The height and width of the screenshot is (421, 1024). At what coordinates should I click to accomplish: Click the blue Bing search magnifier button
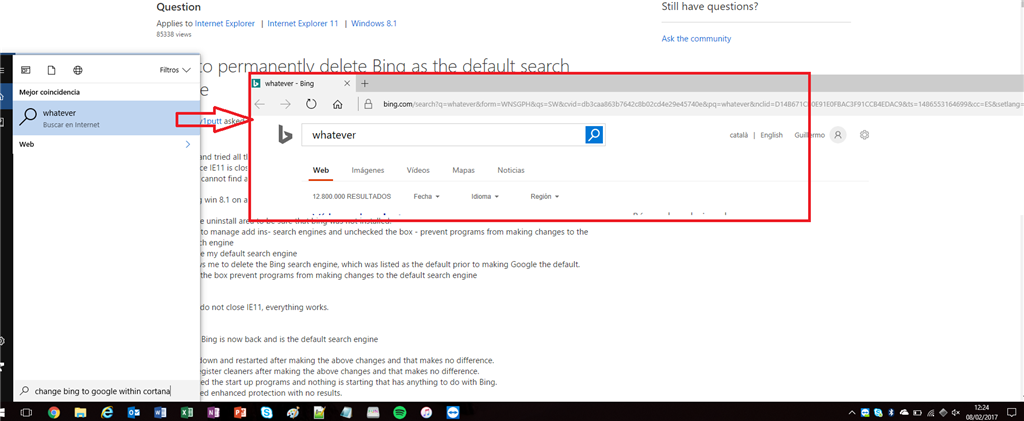point(595,135)
